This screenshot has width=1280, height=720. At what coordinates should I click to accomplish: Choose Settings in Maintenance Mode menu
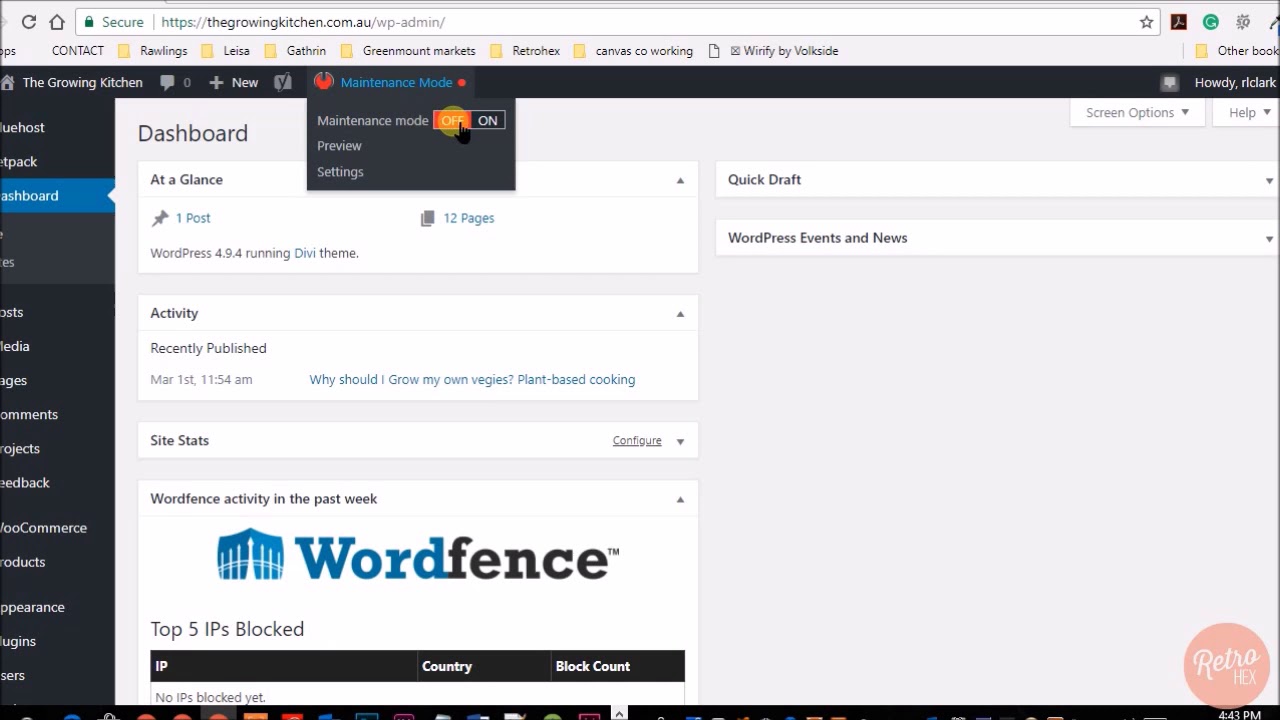340,172
